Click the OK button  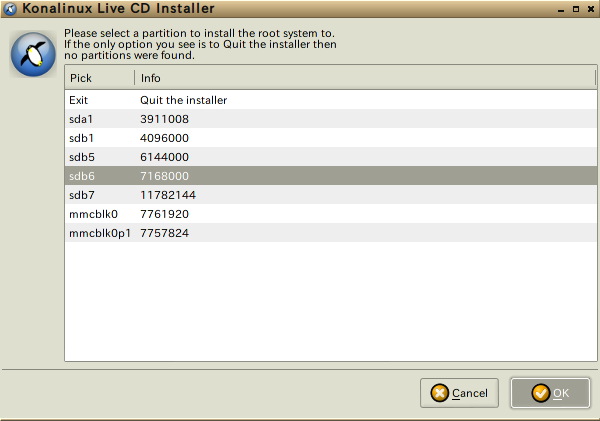(550, 393)
